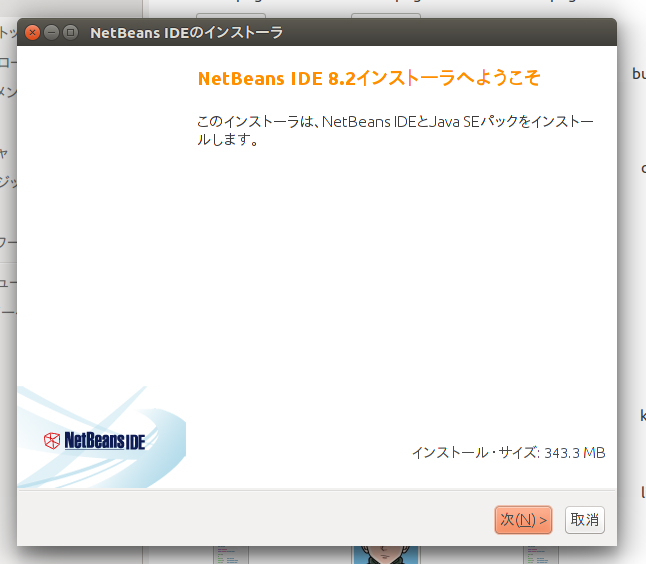The image size is (646, 564).
Task: Click the NetBeans IDE logo
Action: tap(94, 440)
